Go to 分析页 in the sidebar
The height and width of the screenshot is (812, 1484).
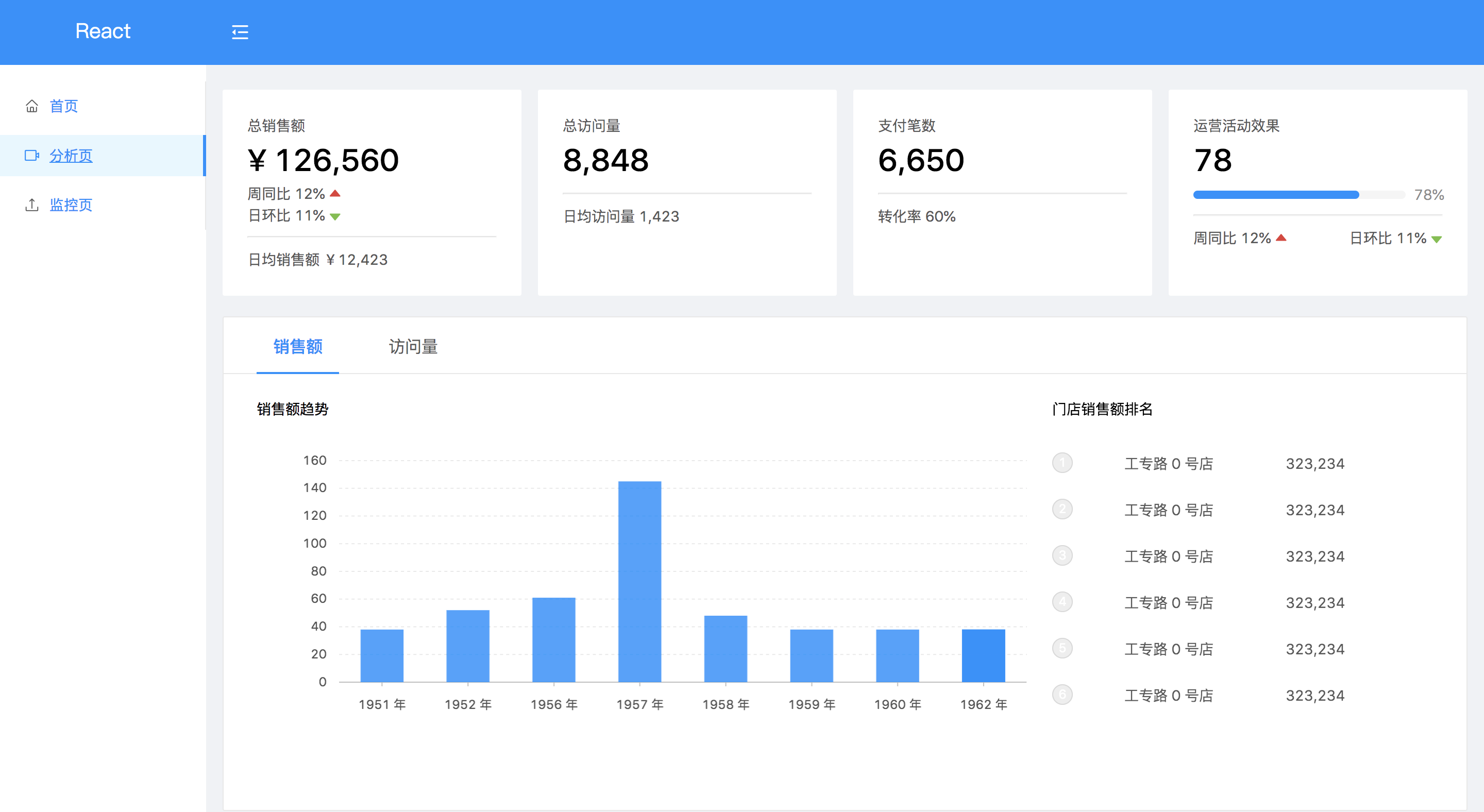pyautogui.click(x=71, y=156)
